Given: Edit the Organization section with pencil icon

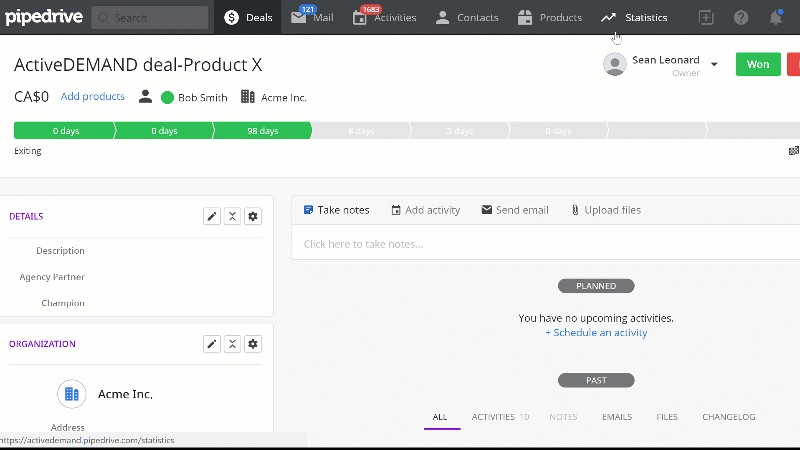Looking at the screenshot, I should pyautogui.click(x=212, y=344).
